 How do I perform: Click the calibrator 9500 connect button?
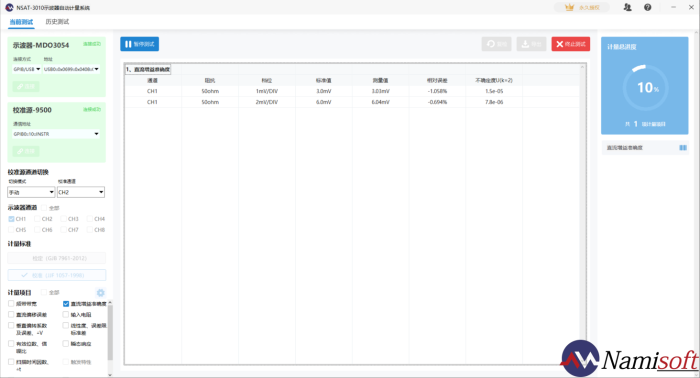pyautogui.click(x=26, y=151)
